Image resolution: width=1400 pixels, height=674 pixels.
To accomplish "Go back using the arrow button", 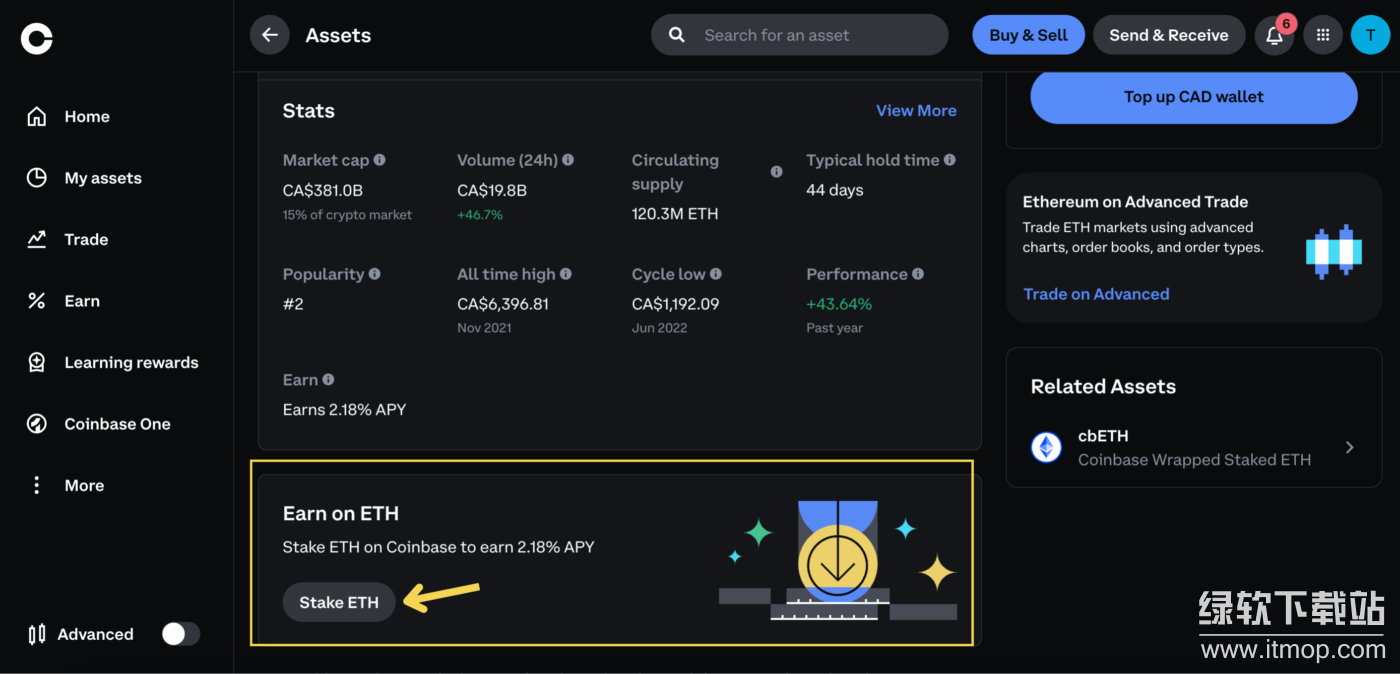I will [x=269, y=35].
